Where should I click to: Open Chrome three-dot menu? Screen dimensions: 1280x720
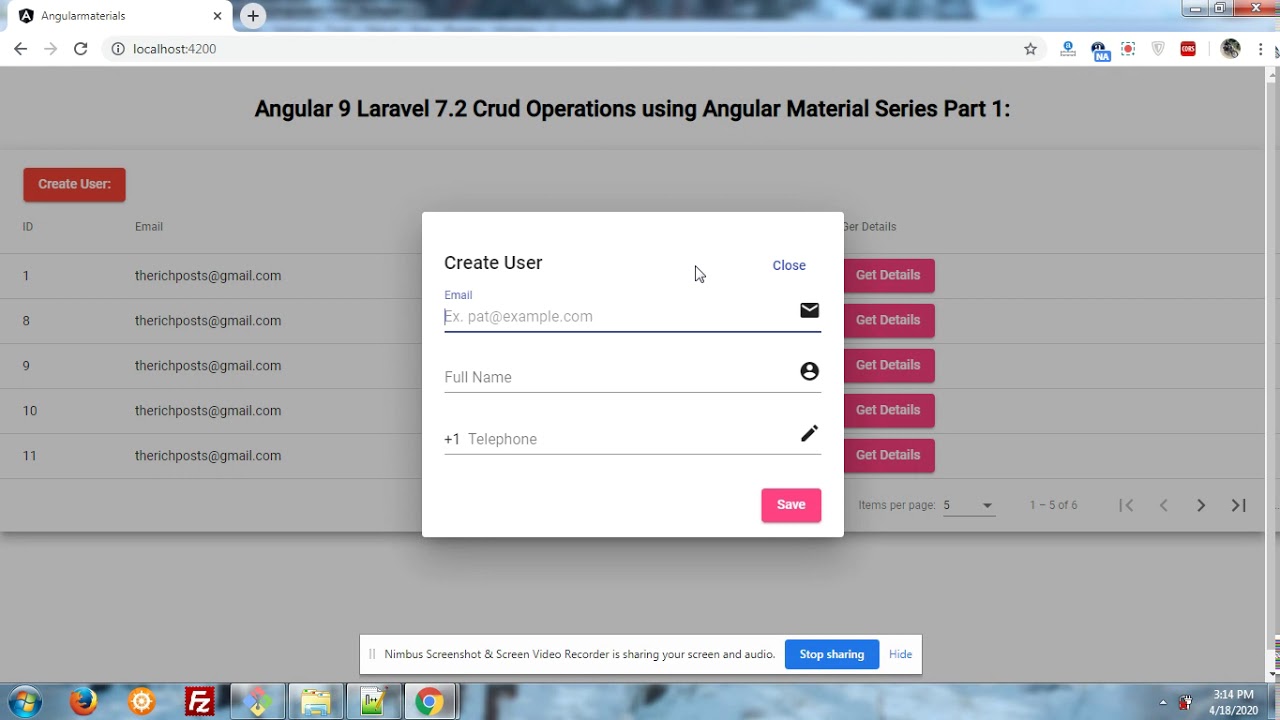(x=1260, y=49)
